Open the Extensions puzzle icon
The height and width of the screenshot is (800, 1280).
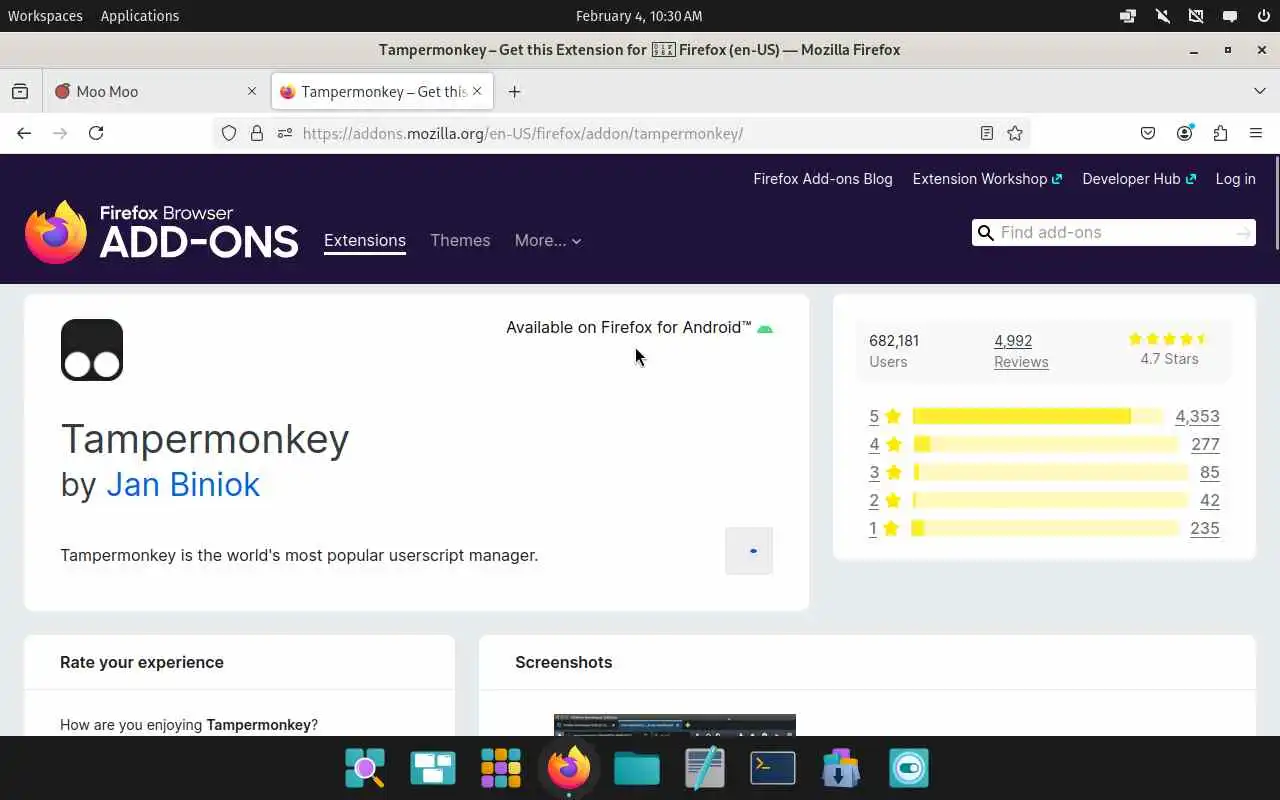1220,133
